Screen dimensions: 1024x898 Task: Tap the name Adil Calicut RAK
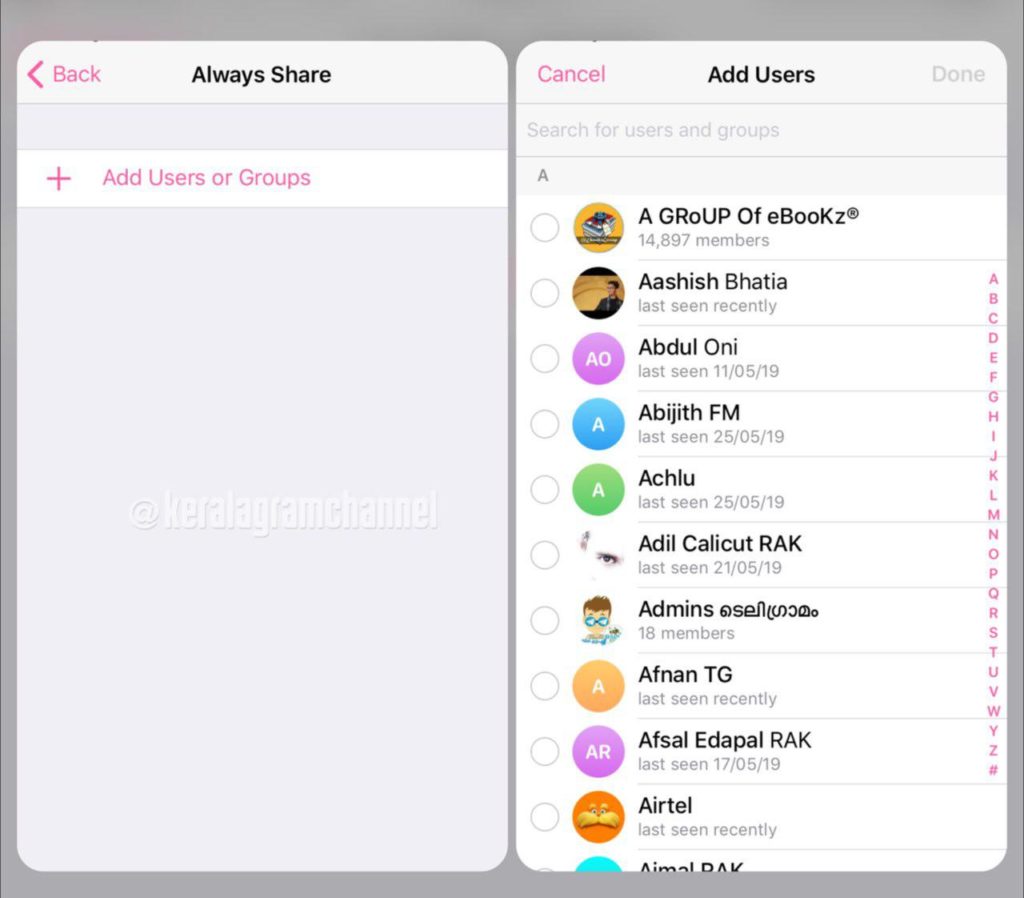point(720,543)
